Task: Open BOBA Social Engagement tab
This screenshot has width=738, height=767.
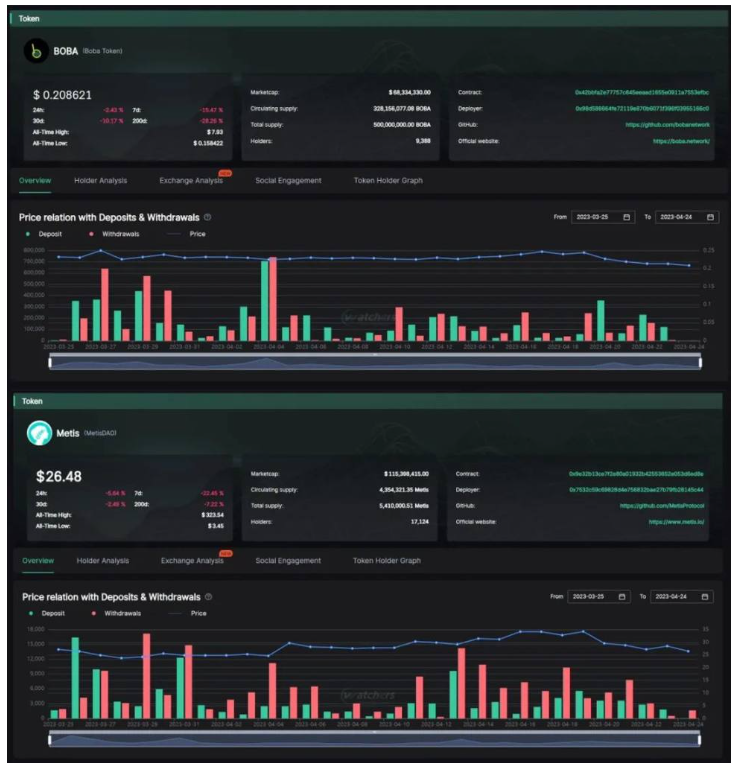Action: 288,180
